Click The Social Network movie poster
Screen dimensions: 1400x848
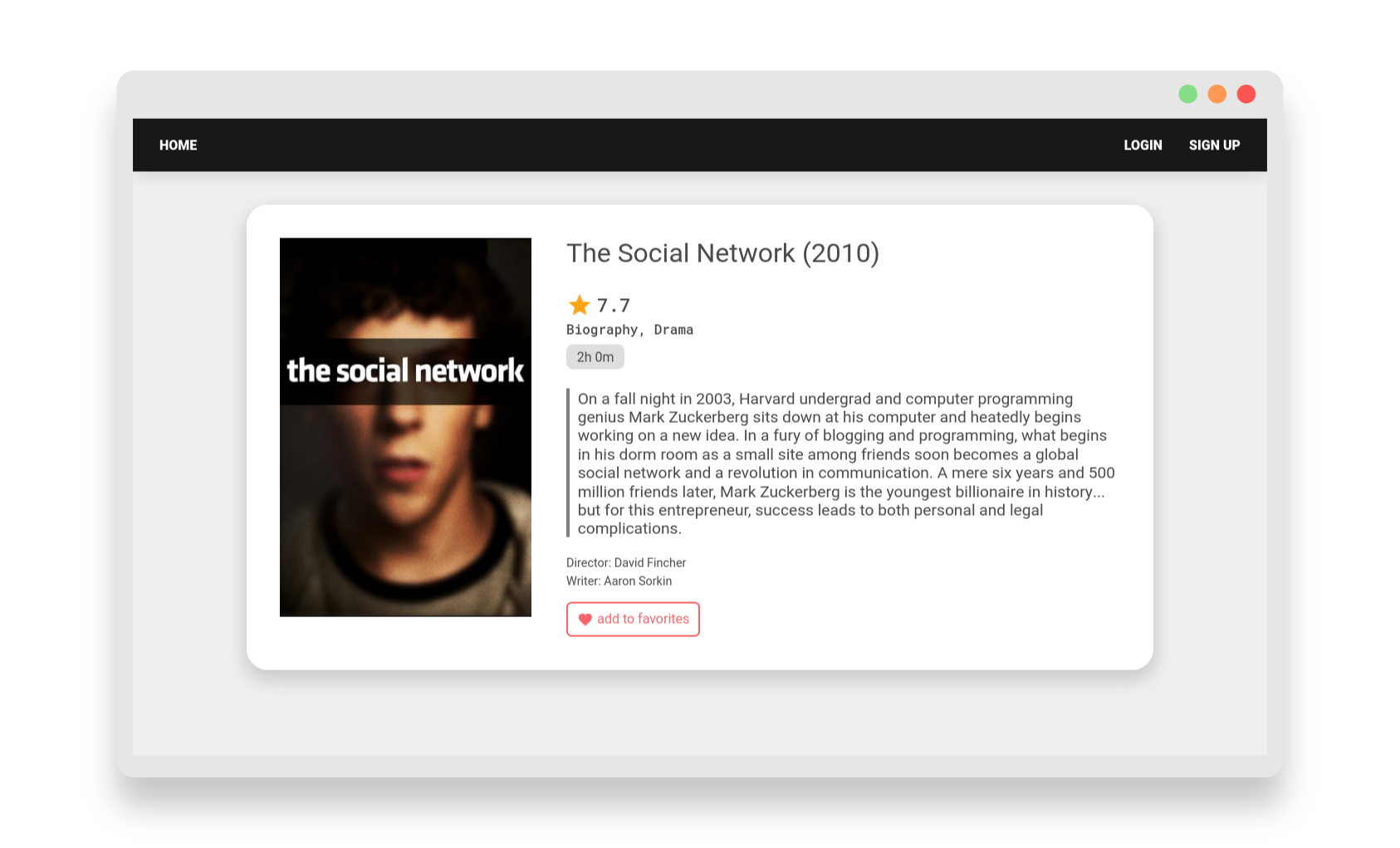click(405, 427)
